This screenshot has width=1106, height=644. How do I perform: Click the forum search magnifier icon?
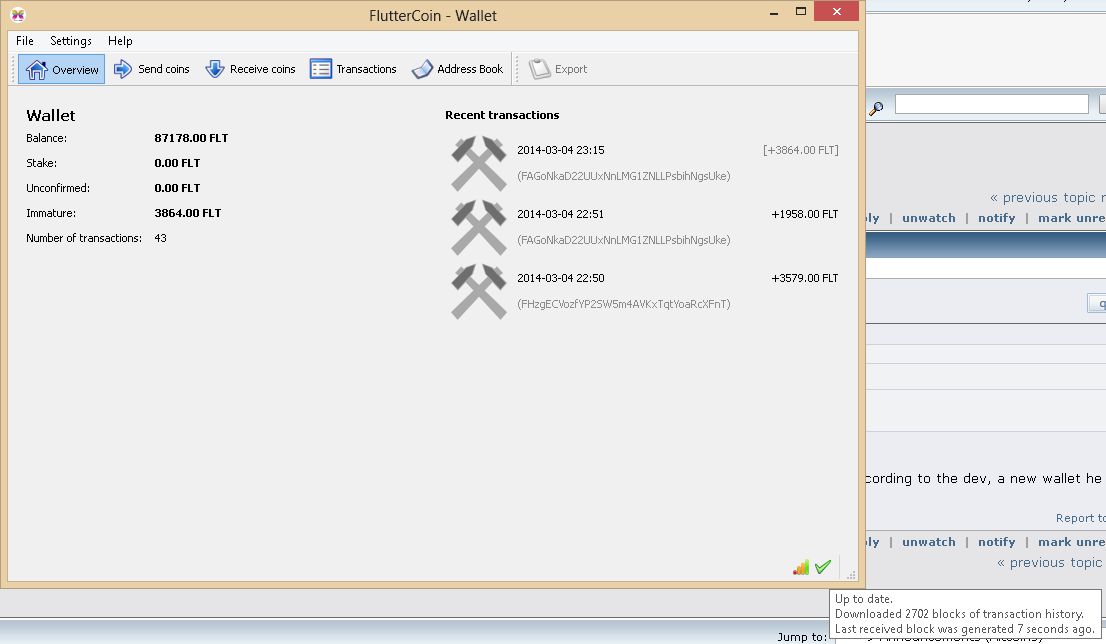coord(876,108)
